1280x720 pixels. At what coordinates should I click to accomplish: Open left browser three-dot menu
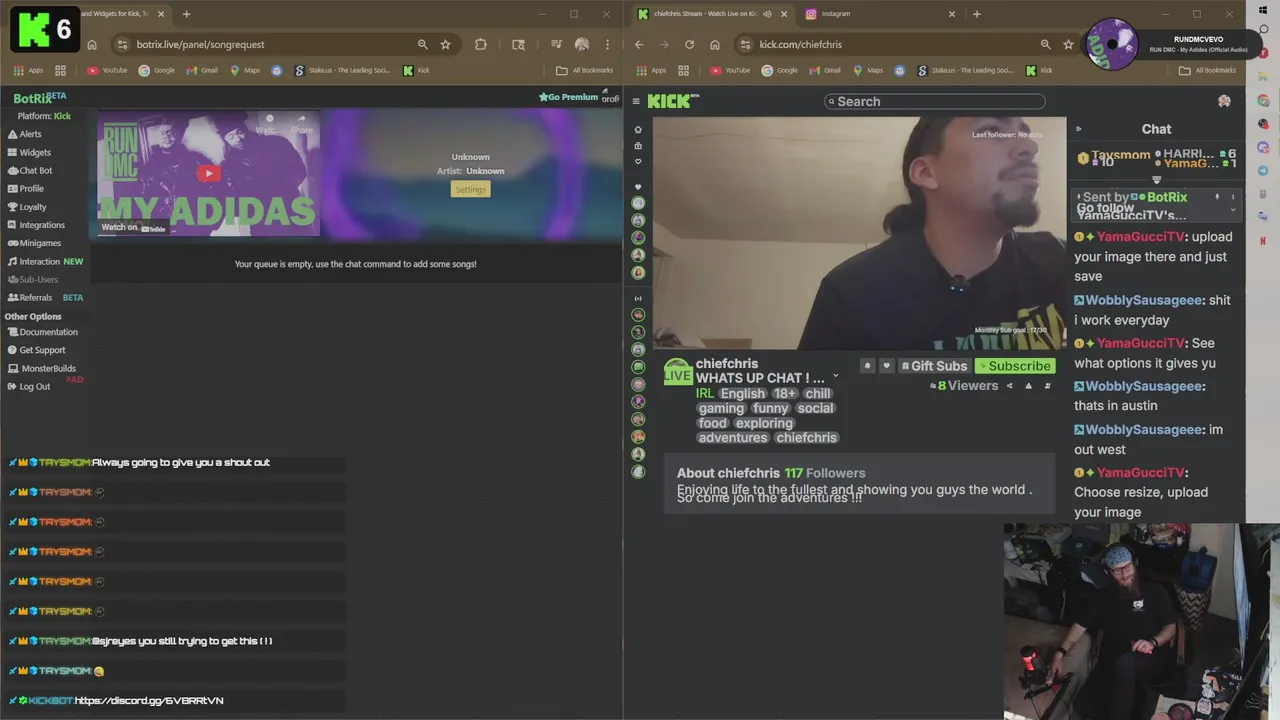pyautogui.click(x=607, y=44)
